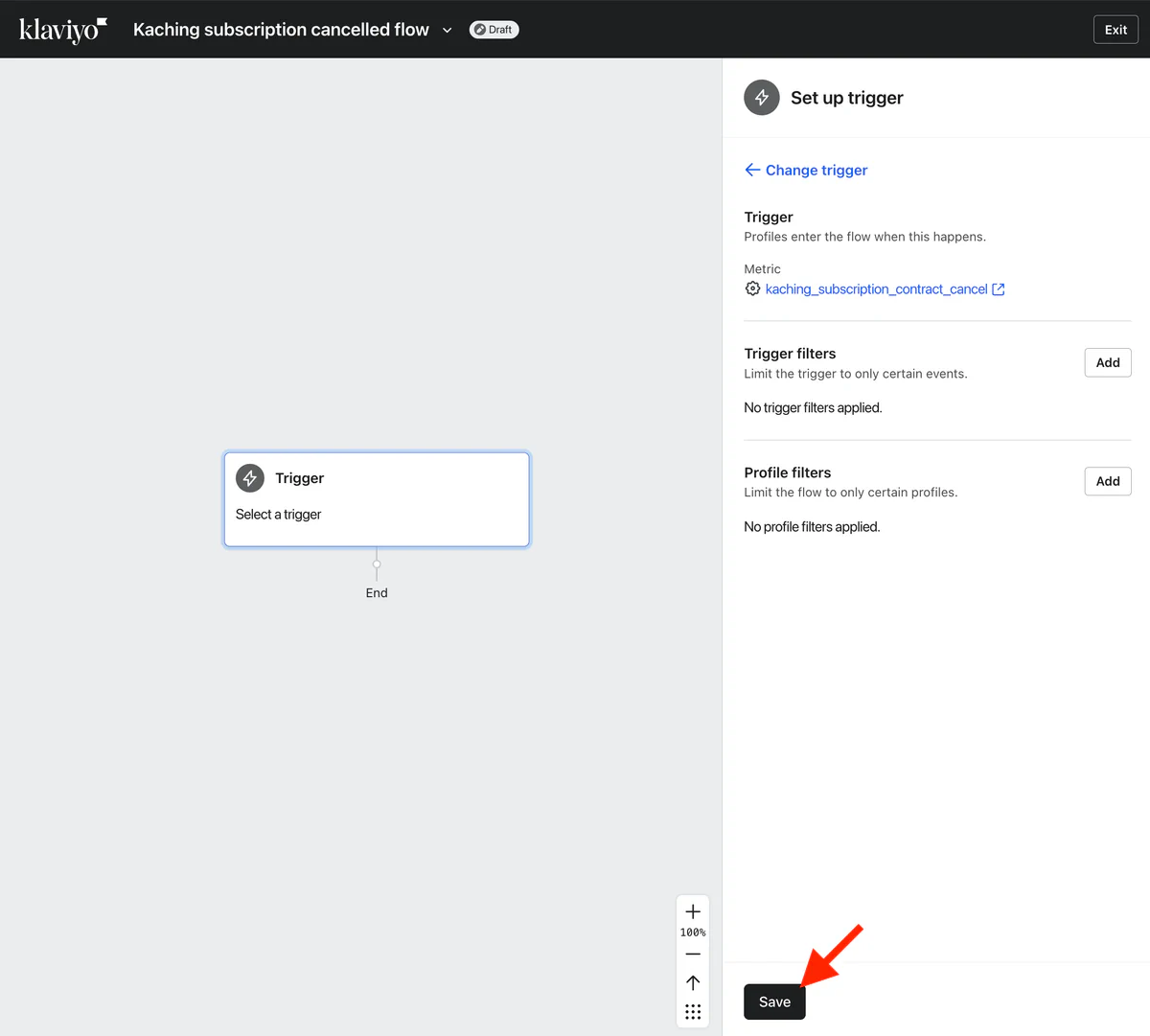
Task: Click the dotted grid icon in canvas controls
Action: (x=693, y=1012)
